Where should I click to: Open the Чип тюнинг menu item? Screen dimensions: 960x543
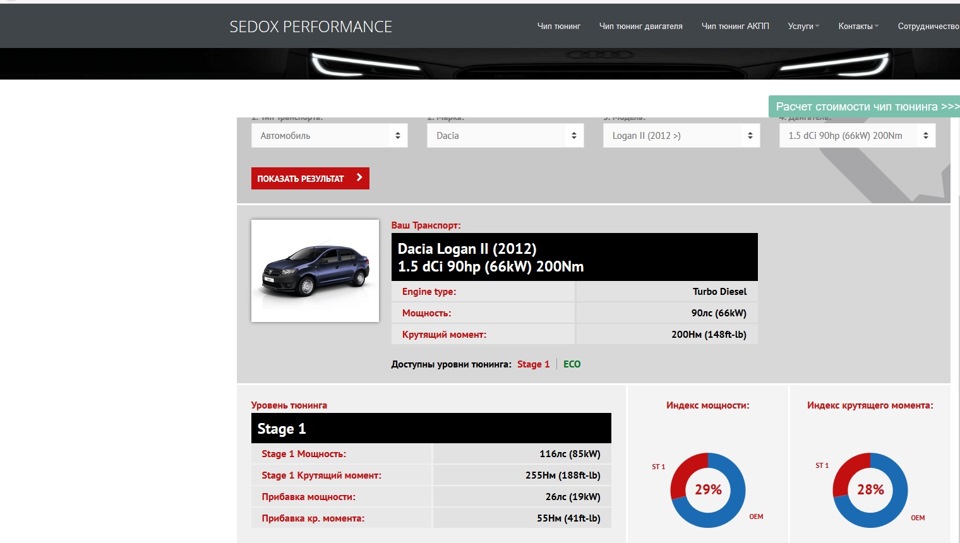pyautogui.click(x=558, y=26)
